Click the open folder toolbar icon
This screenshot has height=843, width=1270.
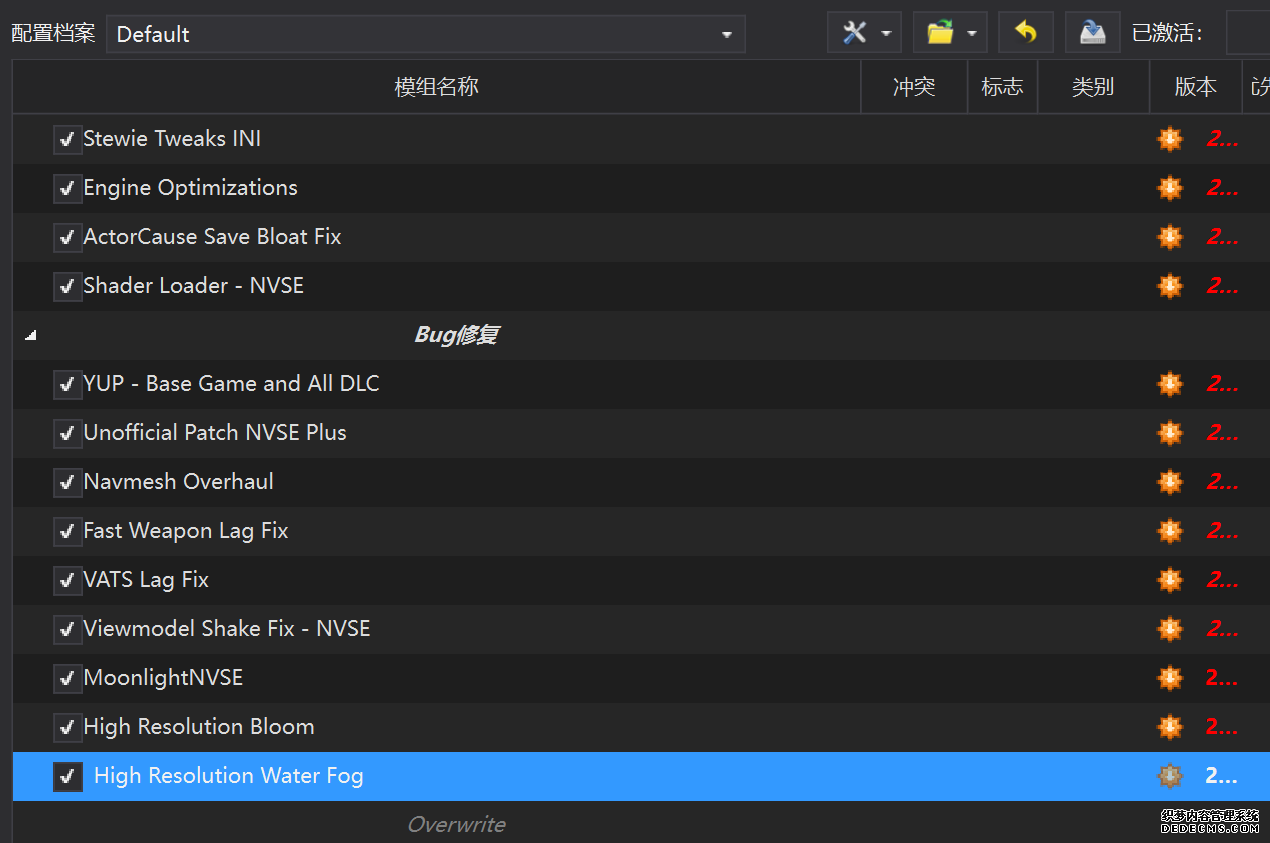tap(940, 33)
